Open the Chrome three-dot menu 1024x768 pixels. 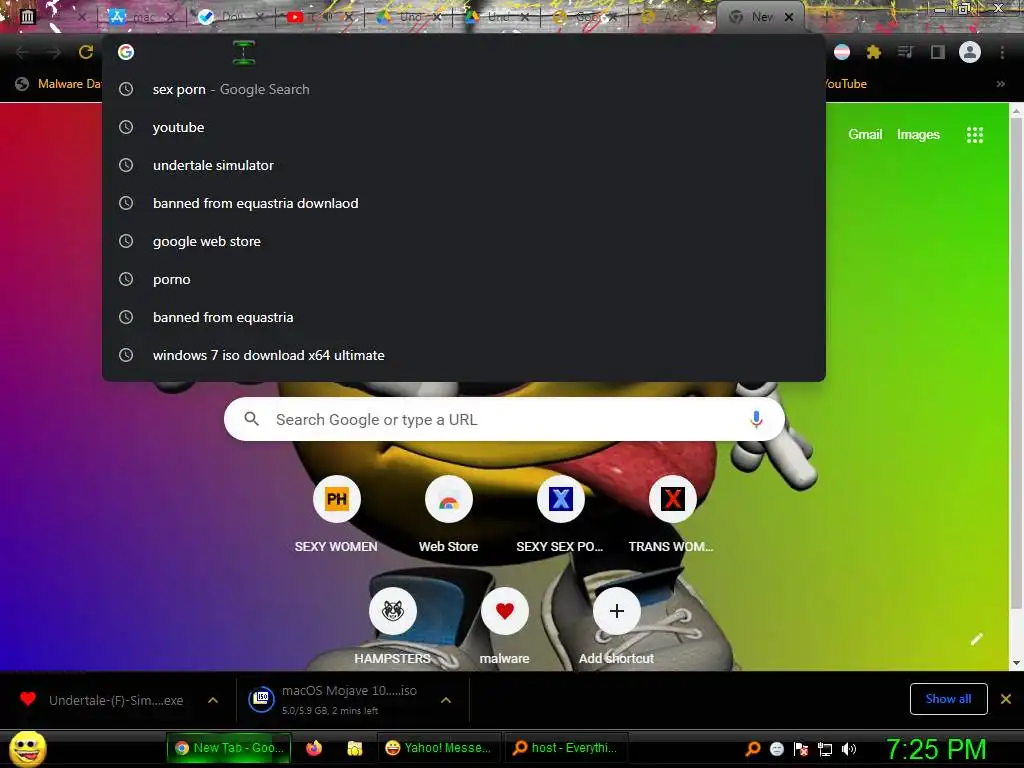[x=1002, y=52]
